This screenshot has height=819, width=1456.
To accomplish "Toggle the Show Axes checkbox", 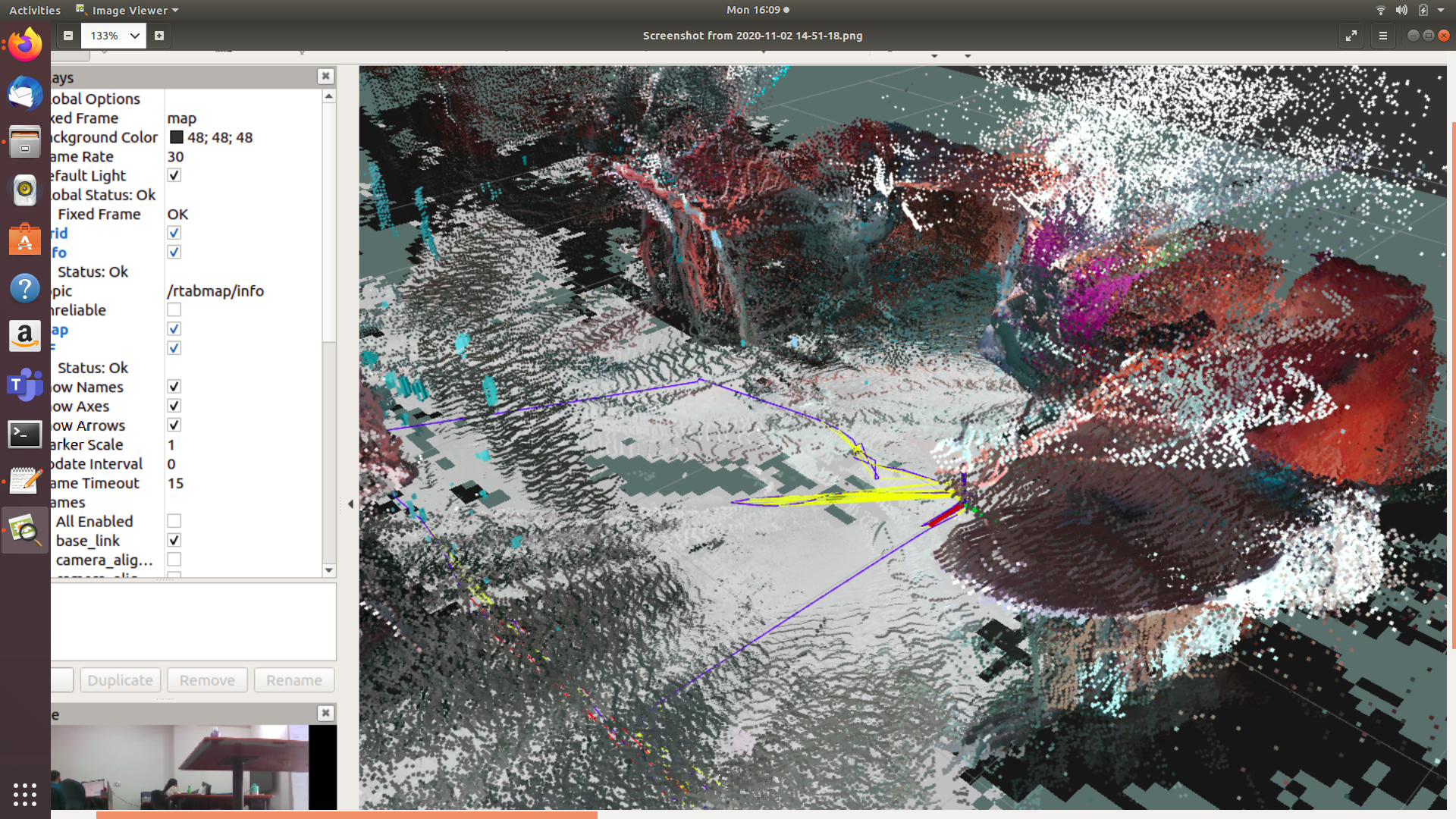I will 174,406.
